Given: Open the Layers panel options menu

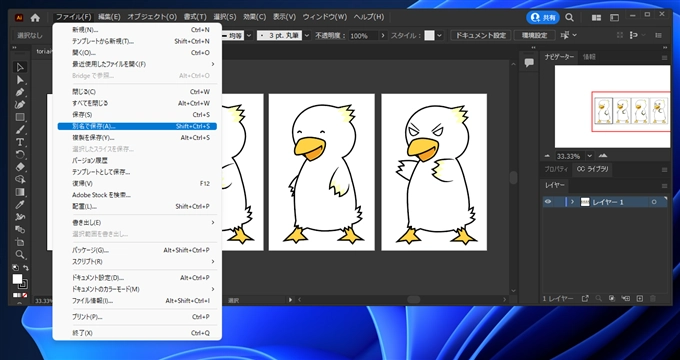Looking at the screenshot, I should coord(664,186).
